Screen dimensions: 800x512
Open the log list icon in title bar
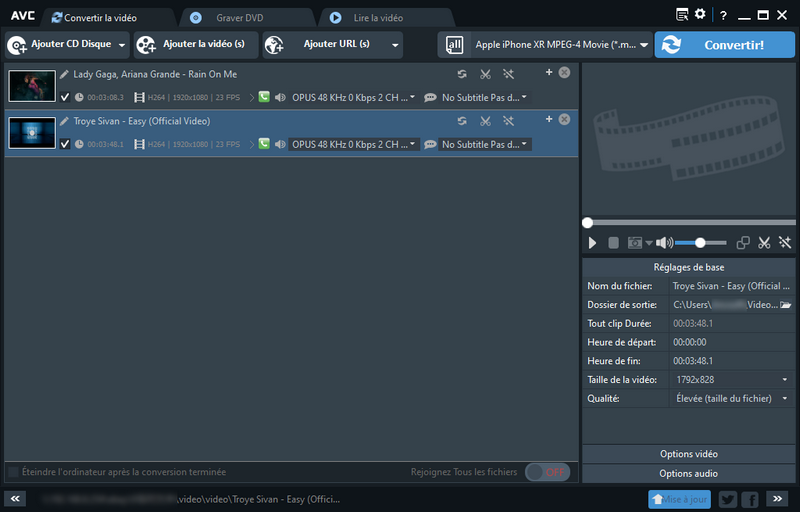(682, 14)
